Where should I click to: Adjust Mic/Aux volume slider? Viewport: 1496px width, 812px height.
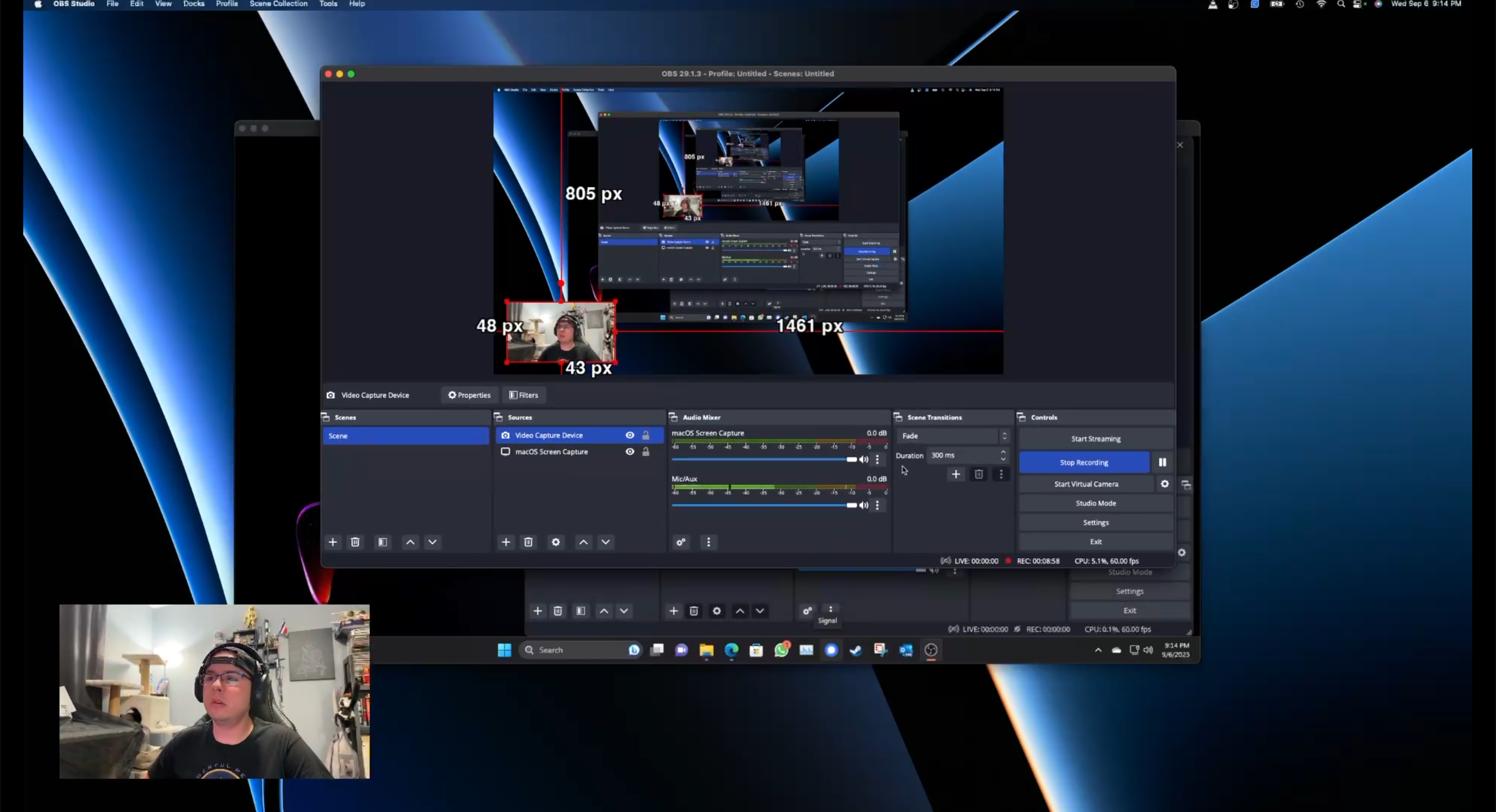point(764,505)
